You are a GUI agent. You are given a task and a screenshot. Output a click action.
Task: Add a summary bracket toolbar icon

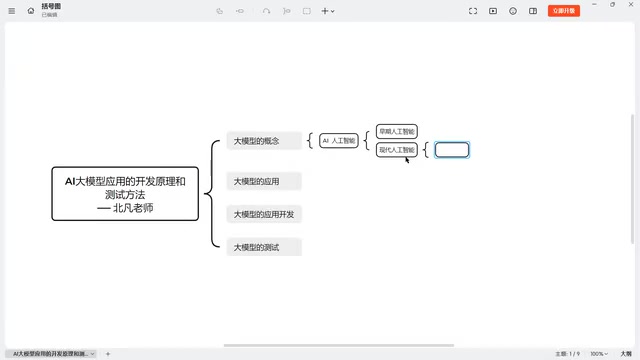click(287, 11)
